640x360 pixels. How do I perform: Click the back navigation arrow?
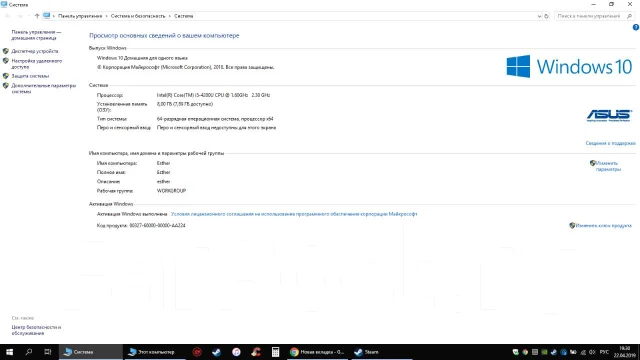(x=7, y=16)
